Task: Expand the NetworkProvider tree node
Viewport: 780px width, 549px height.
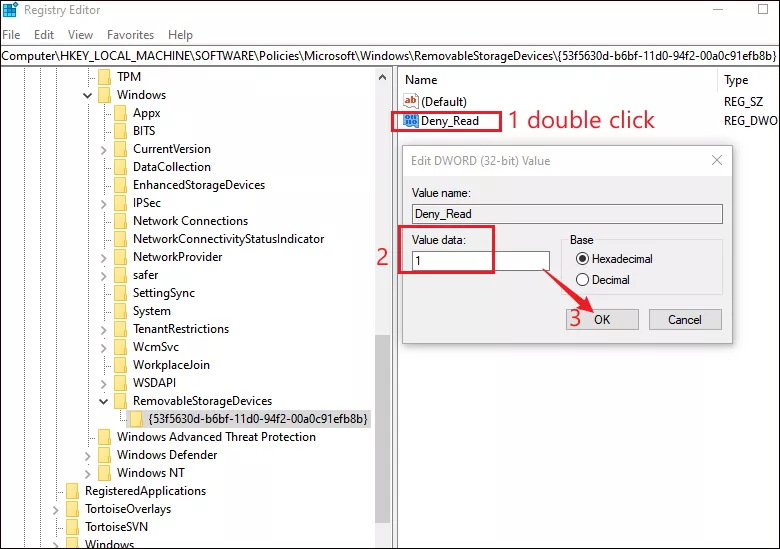Action: coord(103,257)
